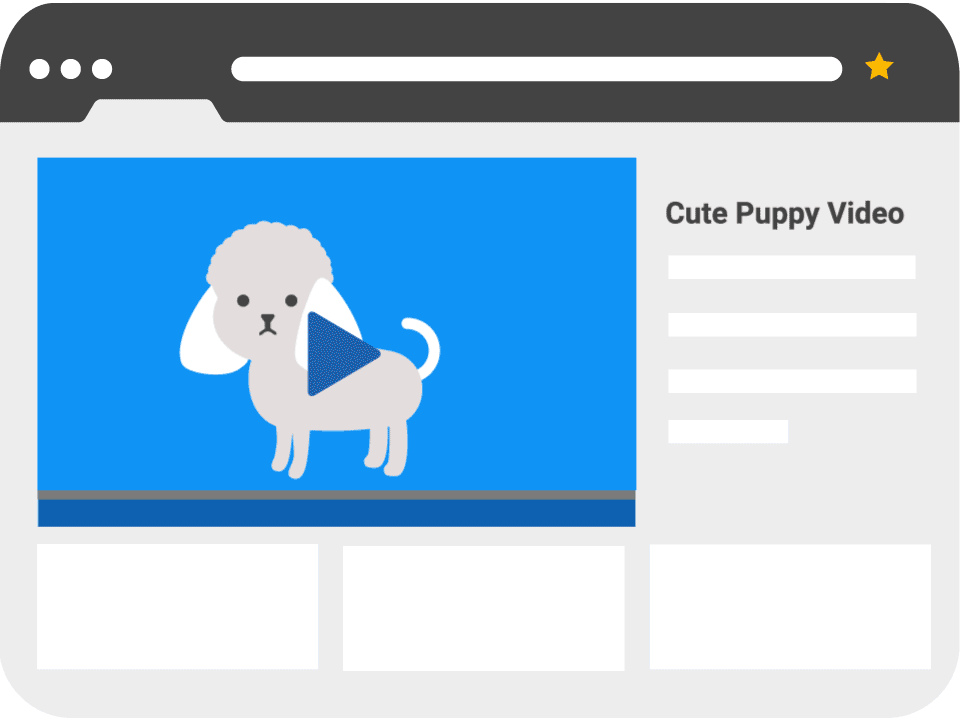Image resolution: width=960 pixels, height=720 pixels.
Task: Expand the second sidebar placeholder row
Action: pos(791,324)
